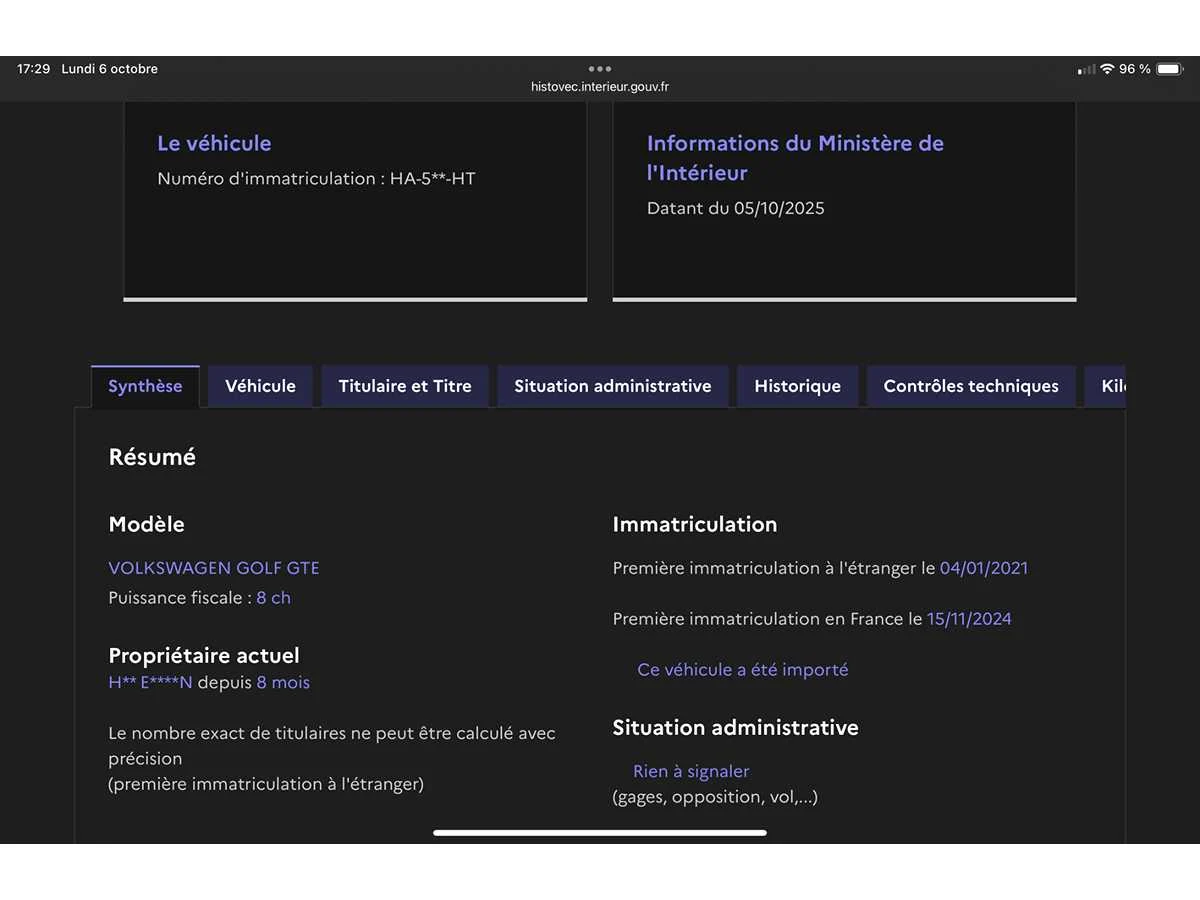1200x900 pixels.
Task: Click the French registration date 15/11/2024
Action: 969,619
